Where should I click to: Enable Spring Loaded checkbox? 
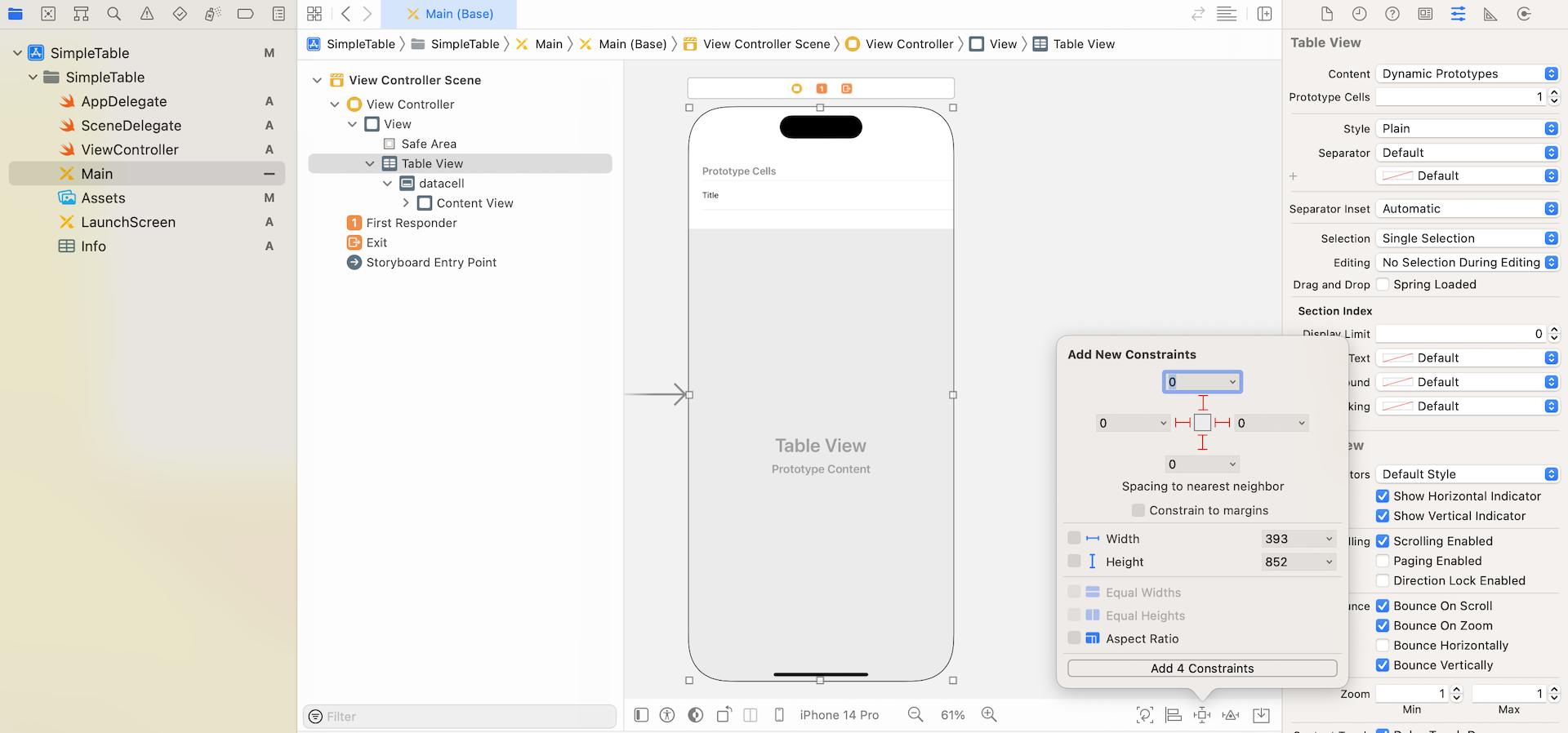click(1383, 284)
